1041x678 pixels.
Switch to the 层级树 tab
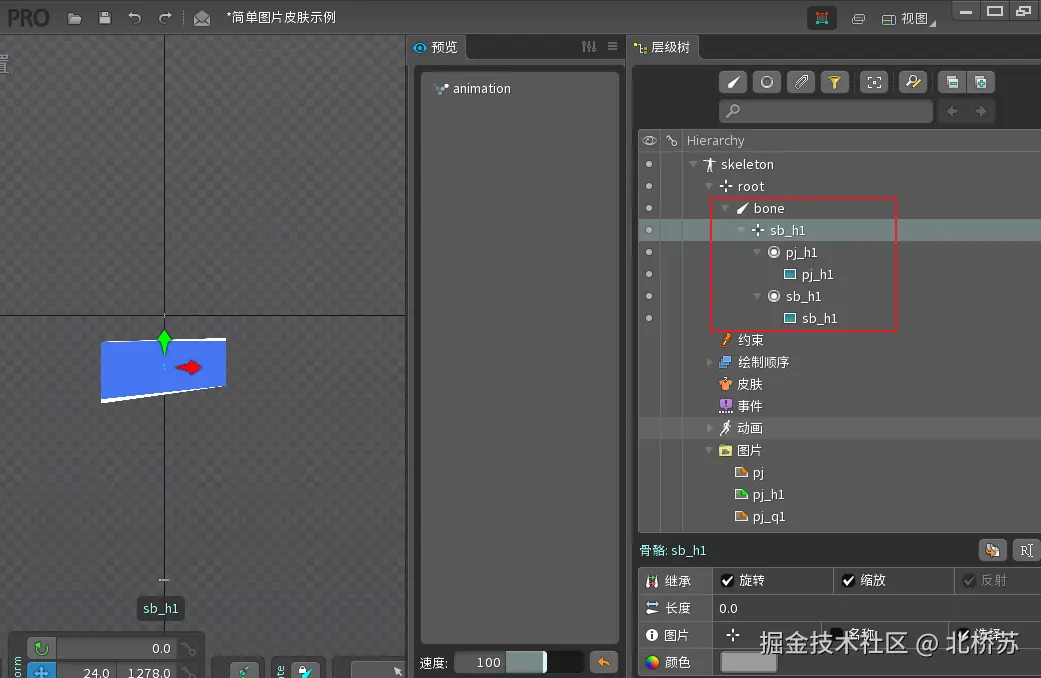click(663, 47)
